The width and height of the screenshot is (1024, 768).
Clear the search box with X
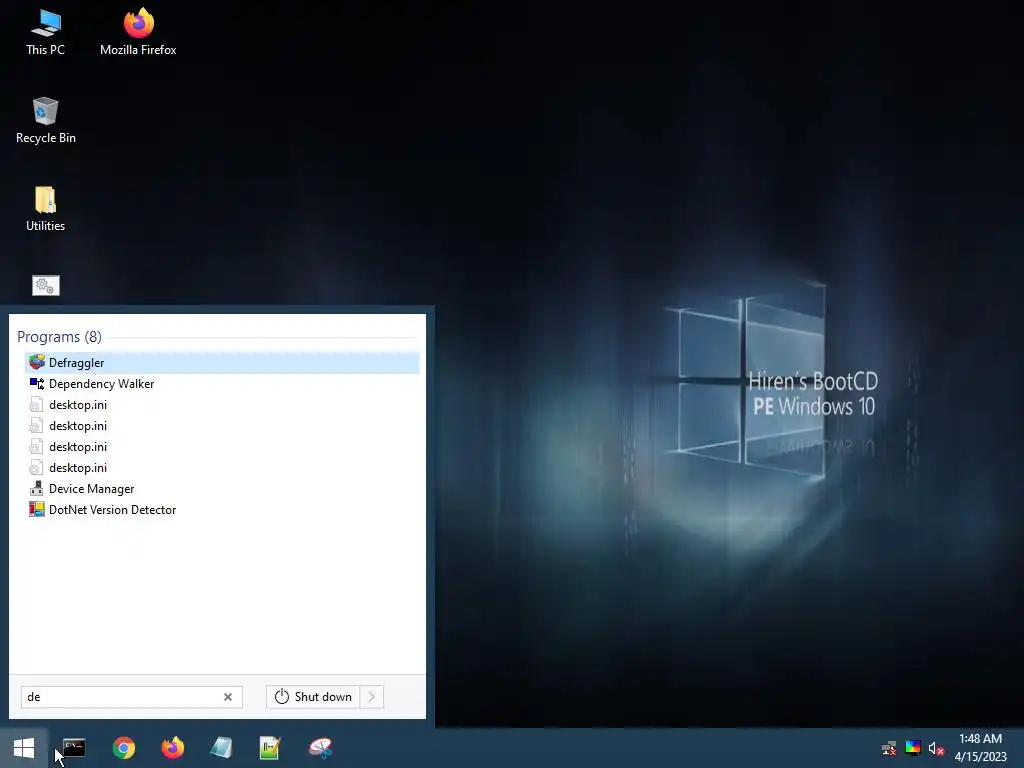coord(228,697)
